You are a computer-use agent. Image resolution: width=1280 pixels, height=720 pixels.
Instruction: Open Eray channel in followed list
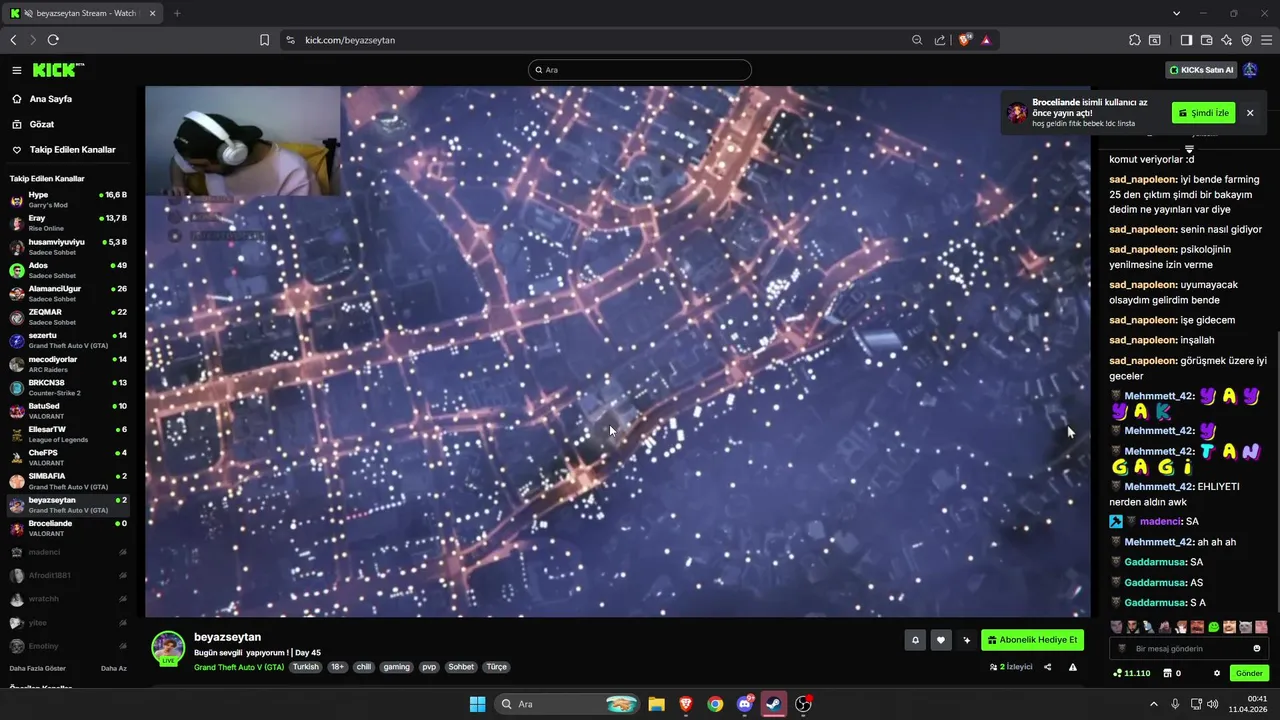pos(68,222)
